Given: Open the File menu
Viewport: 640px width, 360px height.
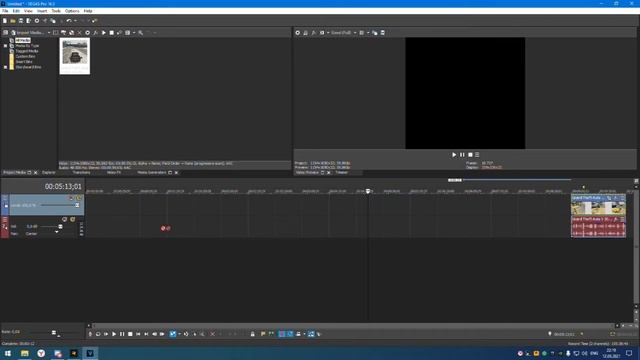Looking at the screenshot, I should click(x=5, y=11).
